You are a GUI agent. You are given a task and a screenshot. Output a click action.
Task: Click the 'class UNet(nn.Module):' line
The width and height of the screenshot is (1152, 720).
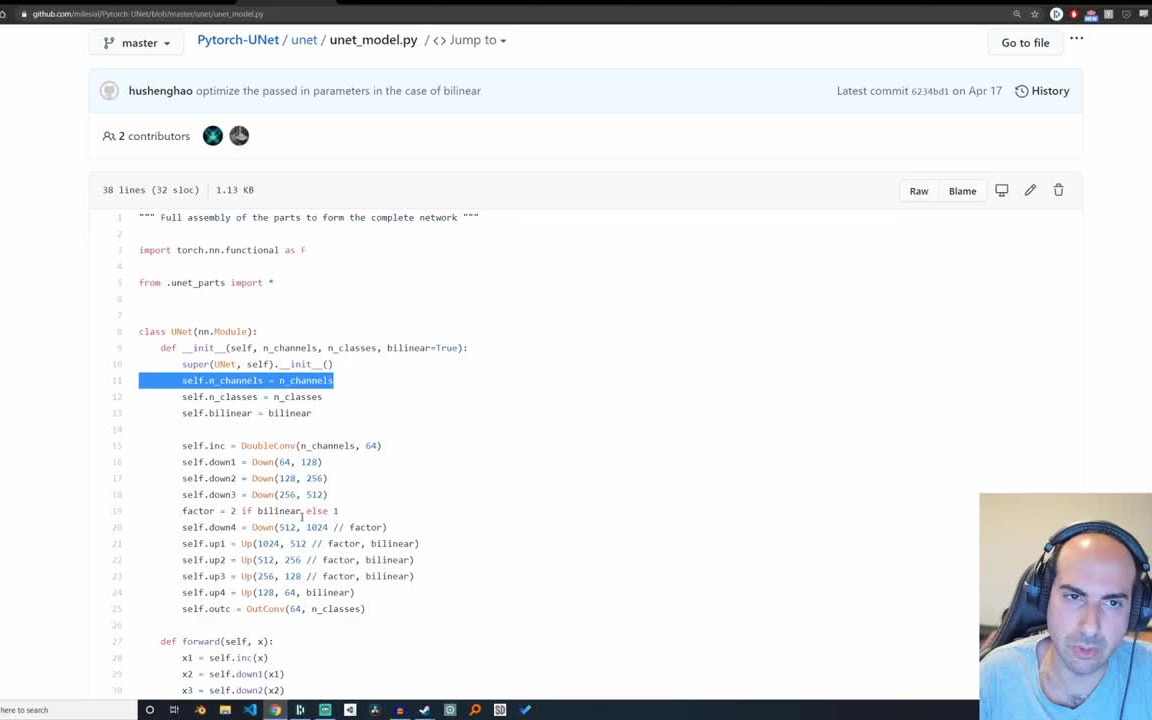198,332
